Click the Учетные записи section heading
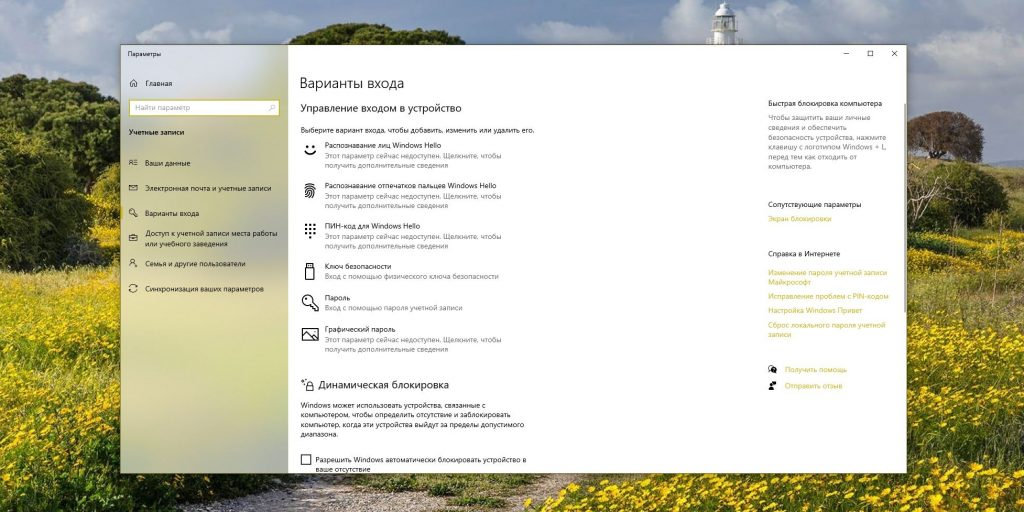Viewport: 1024px width, 512px height. pyautogui.click(x=156, y=133)
